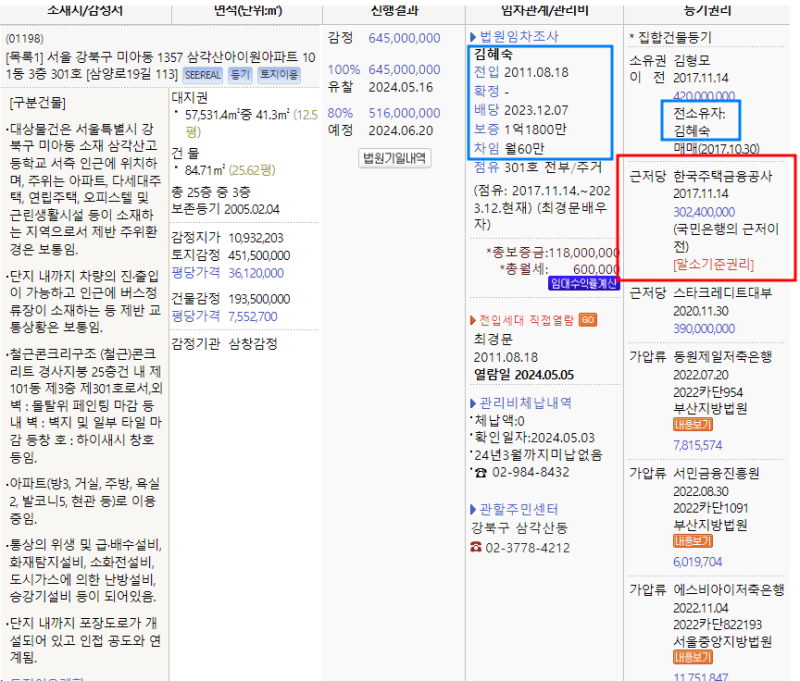The image size is (800, 681).
Task: Open 내용보기 for 서민금융진흥원 seizure
Action: pyautogui.click(x=693, y=540)
